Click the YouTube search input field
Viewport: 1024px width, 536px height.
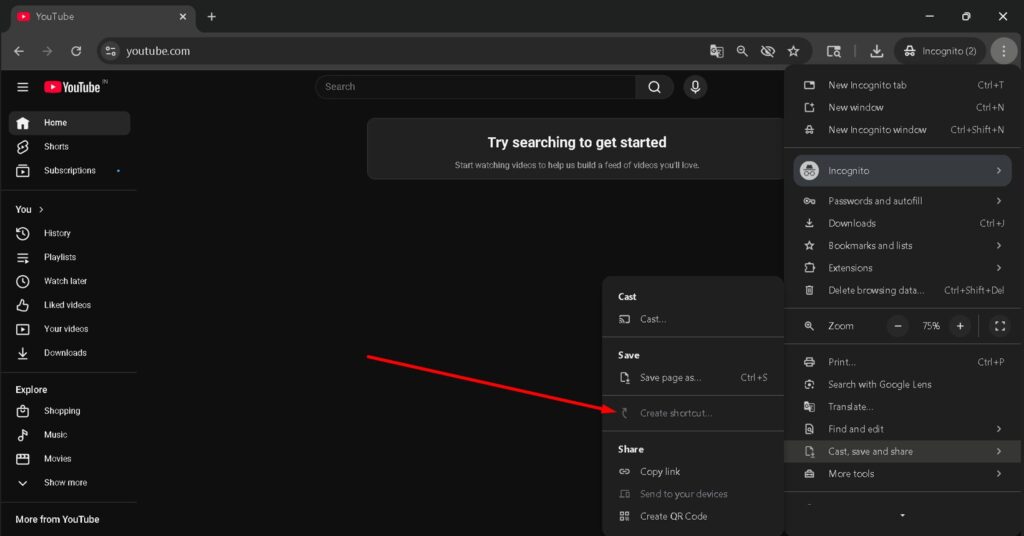(475, 87)
